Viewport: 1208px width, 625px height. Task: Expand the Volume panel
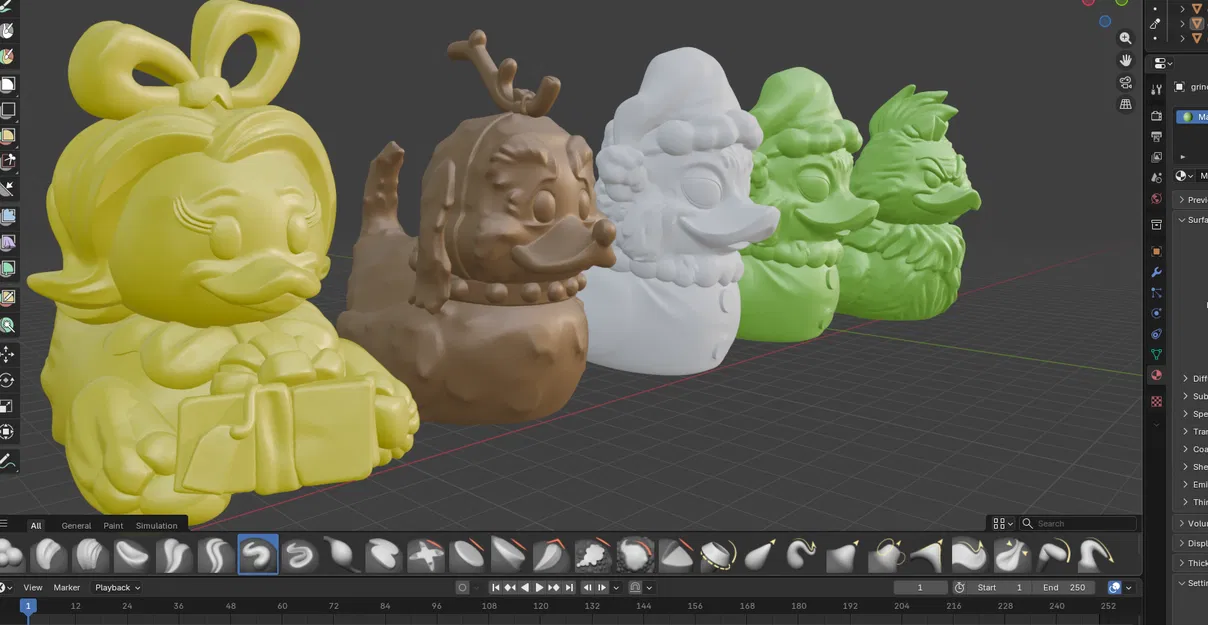click(x=1193, y=523)
